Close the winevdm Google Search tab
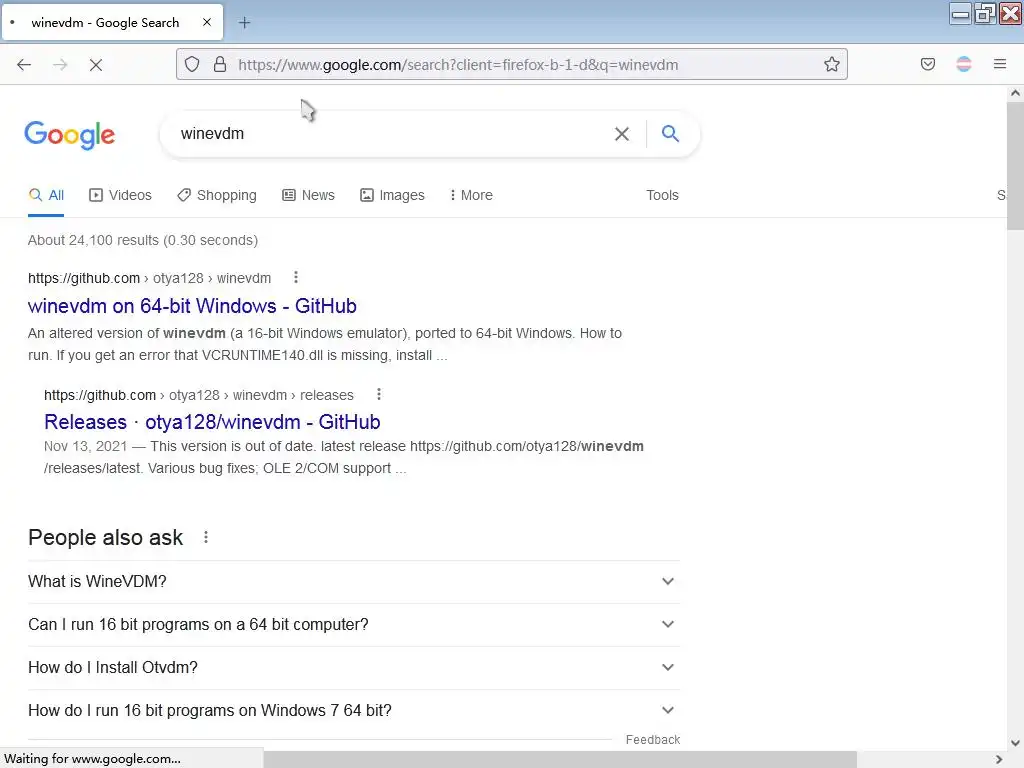 tap(207, 22)
